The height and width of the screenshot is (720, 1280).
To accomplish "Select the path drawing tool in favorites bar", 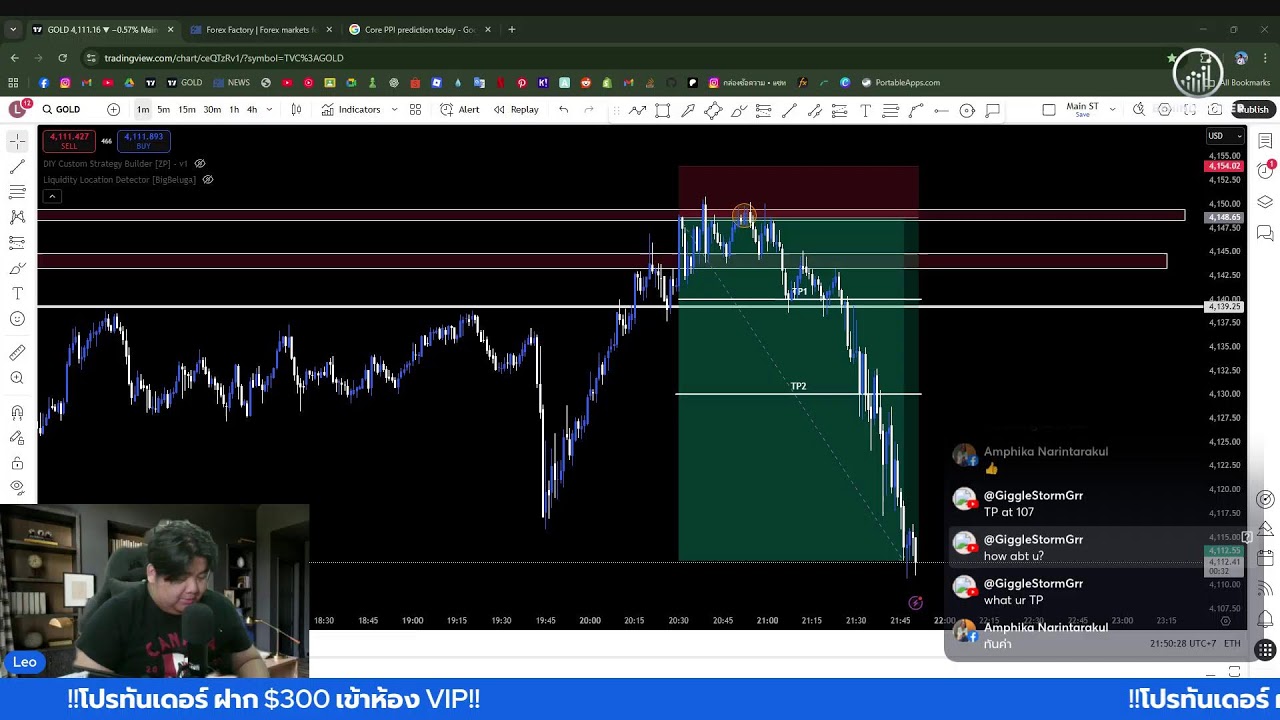I will 637,110.
